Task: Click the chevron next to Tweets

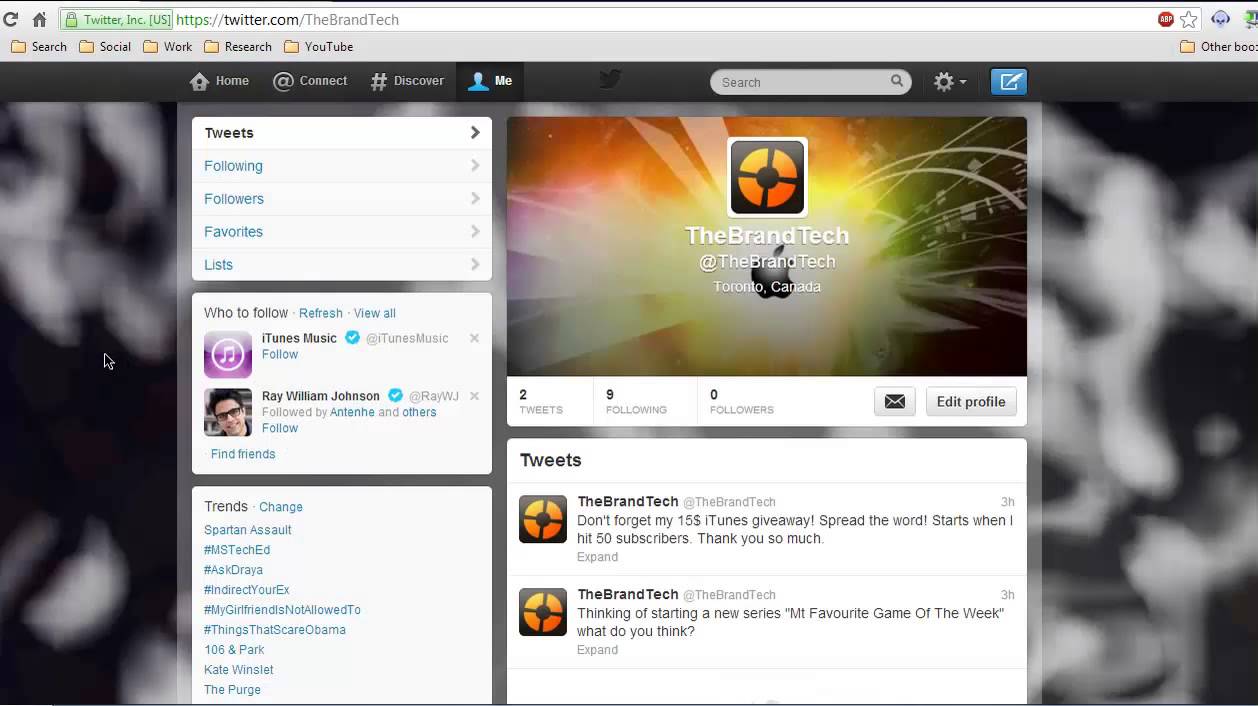Action: [x=475, y=132]
